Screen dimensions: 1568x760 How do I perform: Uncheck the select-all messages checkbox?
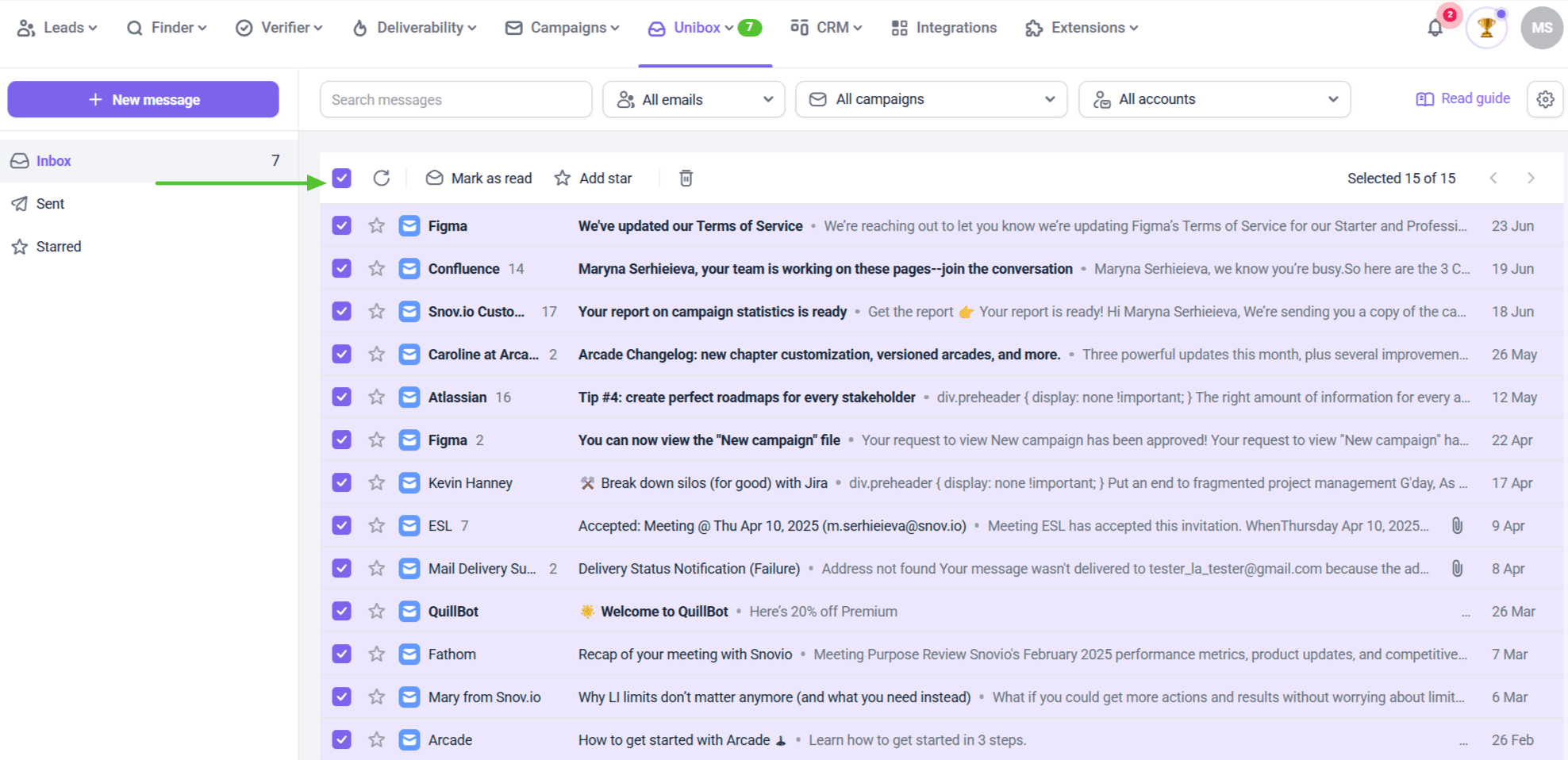pos(342,178)
